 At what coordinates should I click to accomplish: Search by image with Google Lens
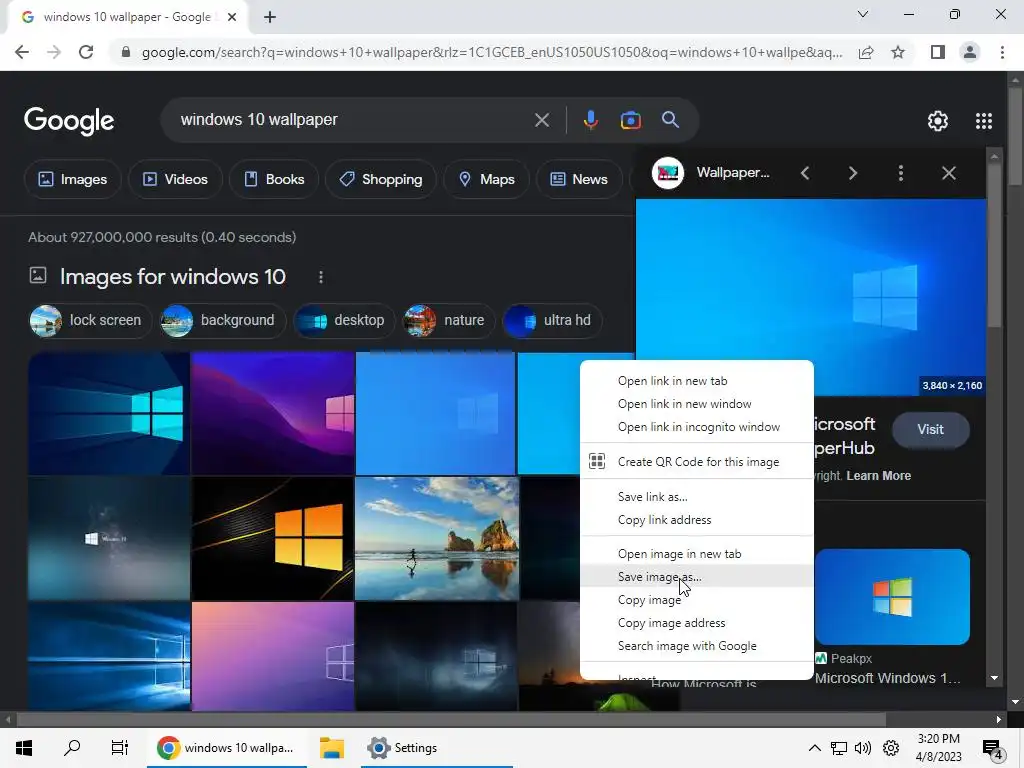pos(630,120)
